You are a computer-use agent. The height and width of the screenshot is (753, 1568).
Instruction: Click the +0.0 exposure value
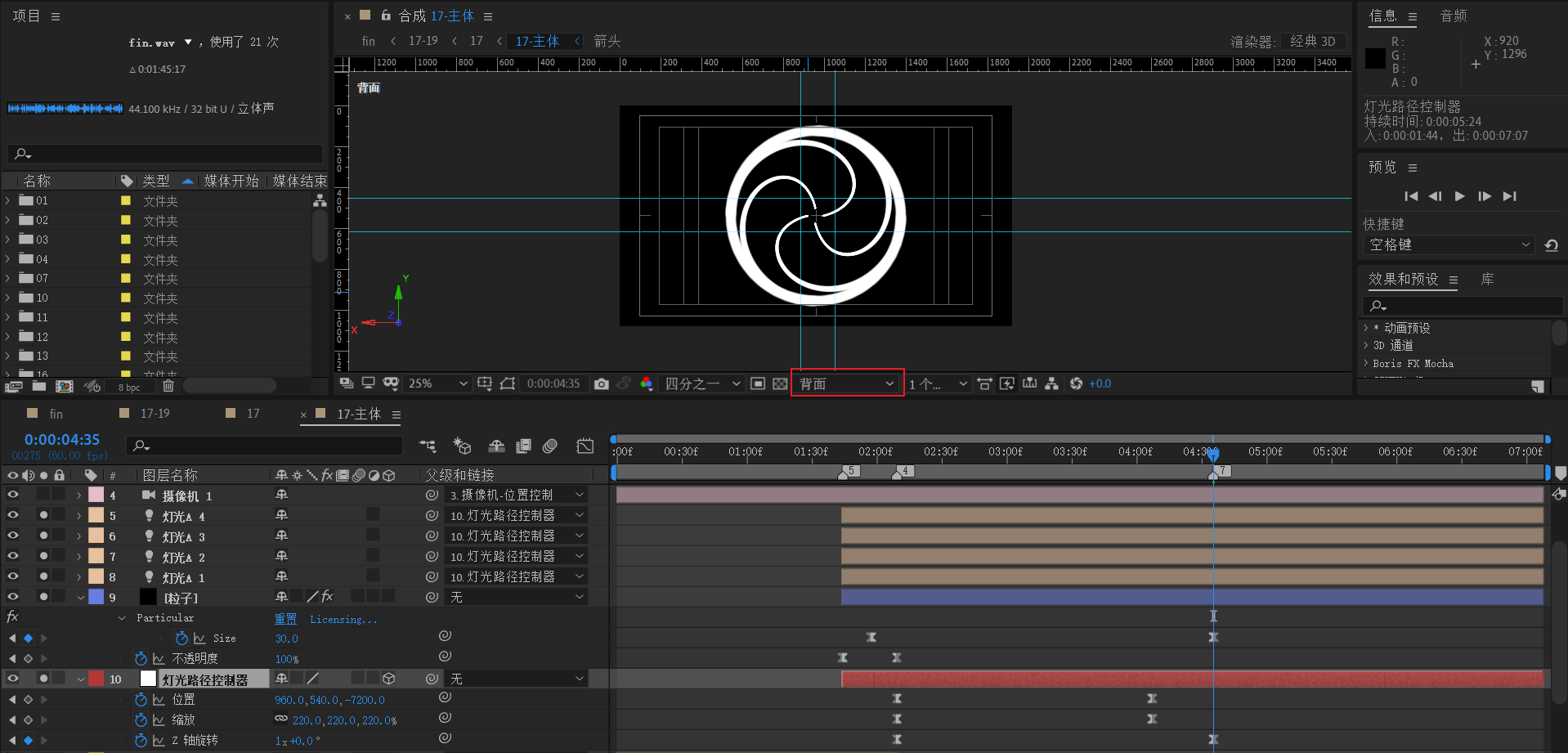1100,383
